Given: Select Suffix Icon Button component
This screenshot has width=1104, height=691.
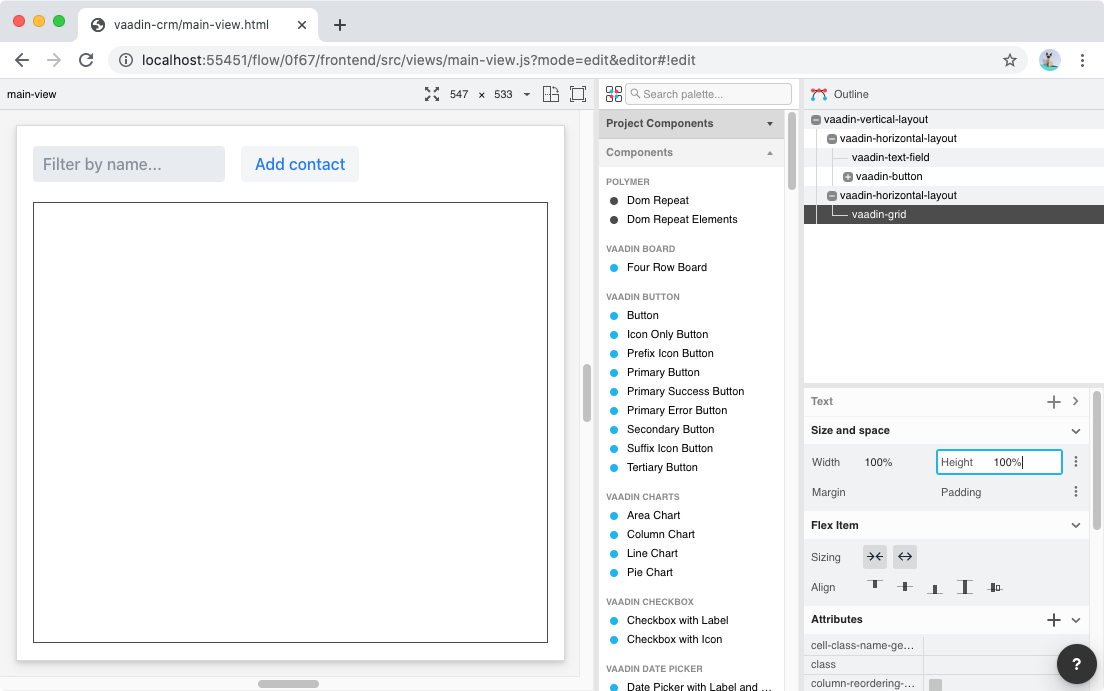Looking at the screenshot, I should tap(670, 449).
